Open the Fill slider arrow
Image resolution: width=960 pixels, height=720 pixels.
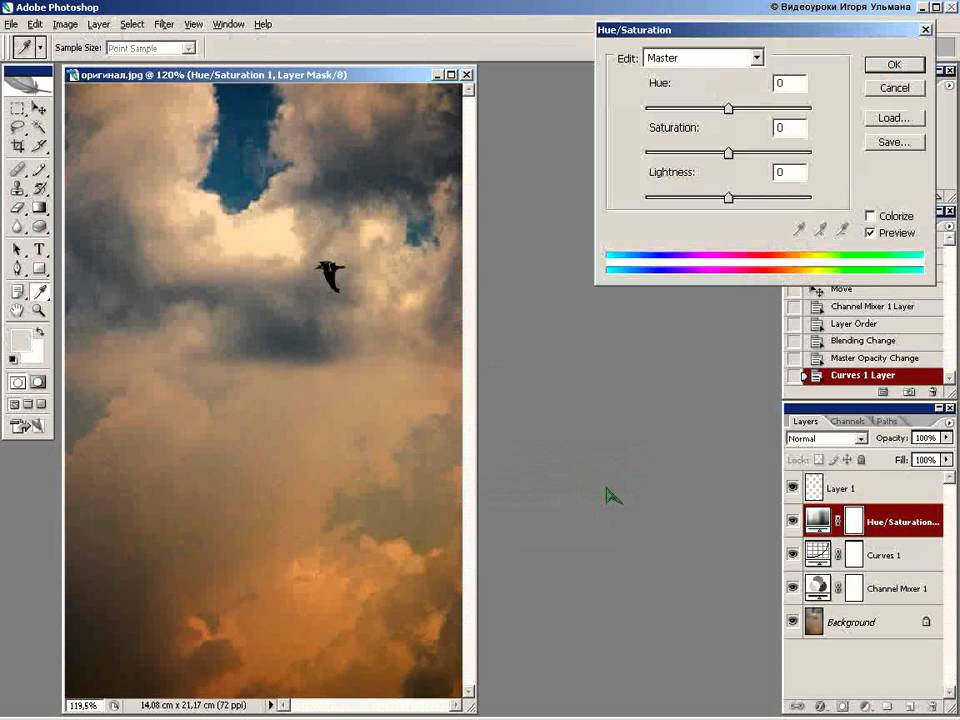[x=947, y=459]
